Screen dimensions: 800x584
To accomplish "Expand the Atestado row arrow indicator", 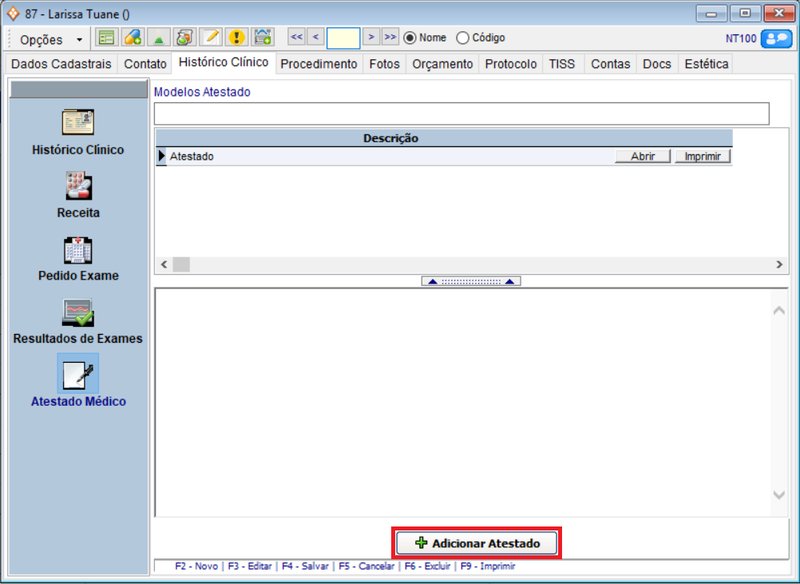I will point(162,156).
